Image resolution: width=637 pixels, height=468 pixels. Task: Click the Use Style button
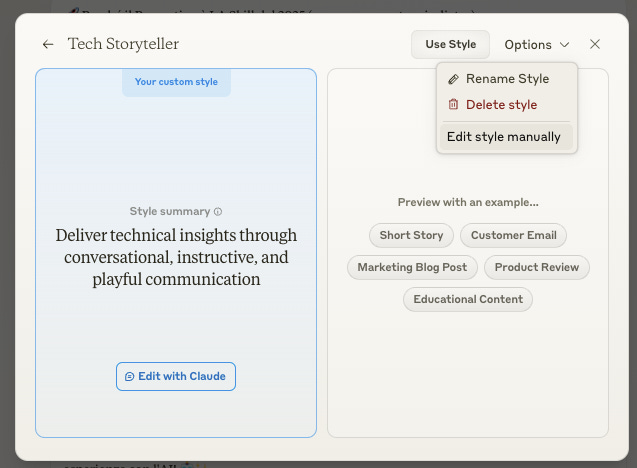(450, 44)
